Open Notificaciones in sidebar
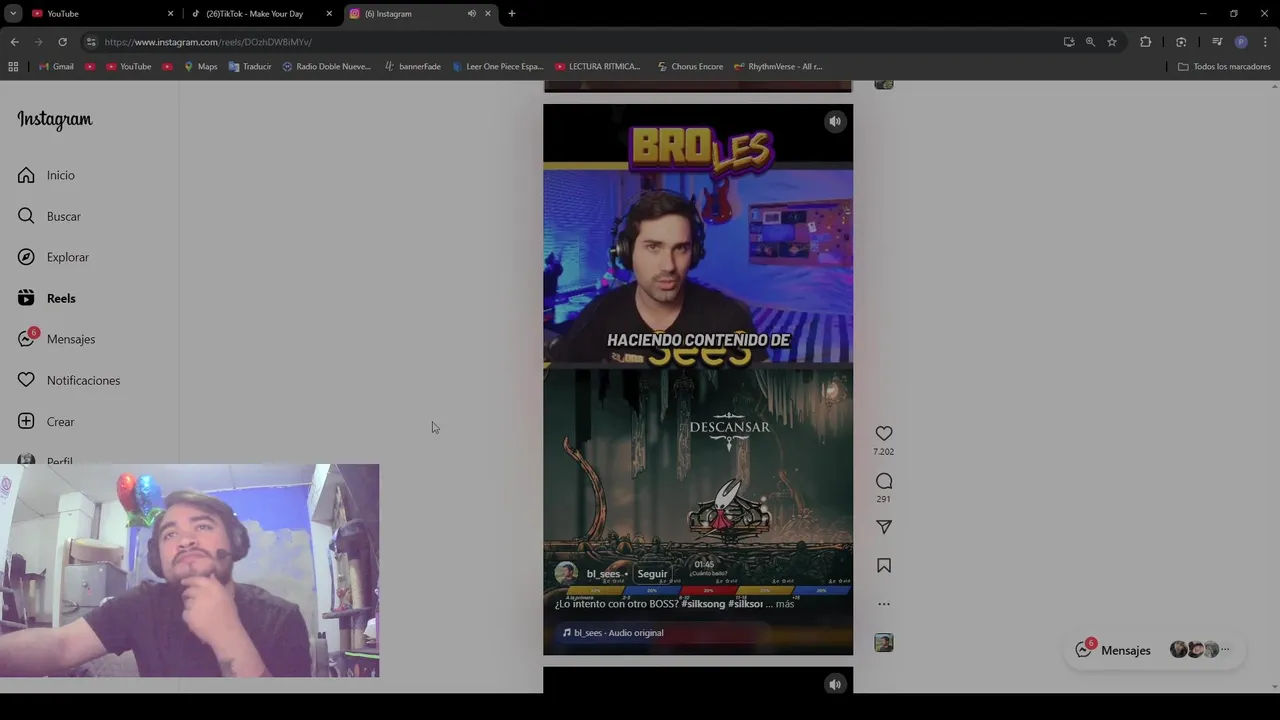1280x720 pixels. click(68, 380)
